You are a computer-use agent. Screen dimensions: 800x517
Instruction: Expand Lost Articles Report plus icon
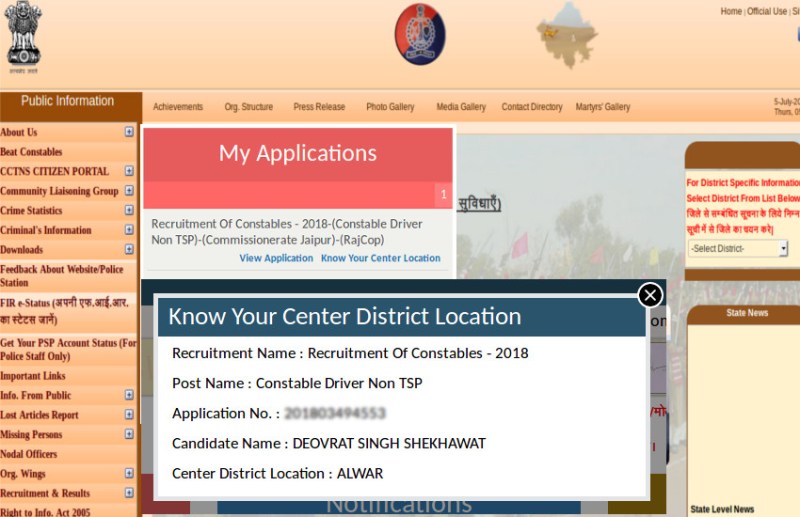pyautogui.click(x=129, y=414)
